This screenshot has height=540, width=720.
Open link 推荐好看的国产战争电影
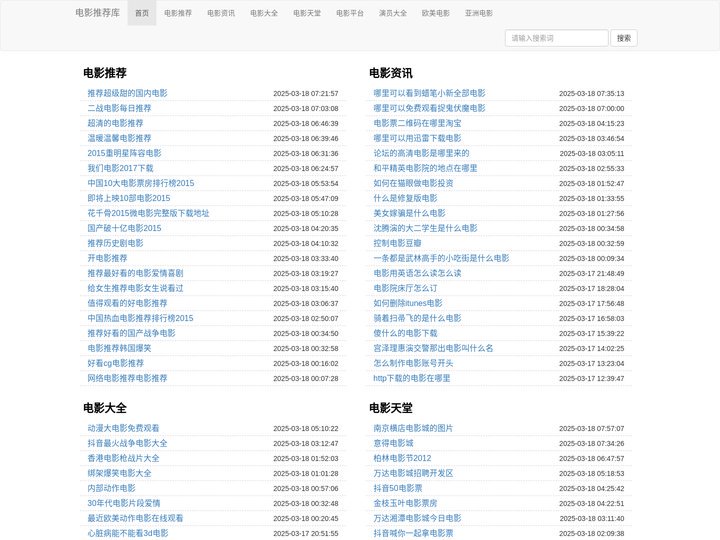131,333
